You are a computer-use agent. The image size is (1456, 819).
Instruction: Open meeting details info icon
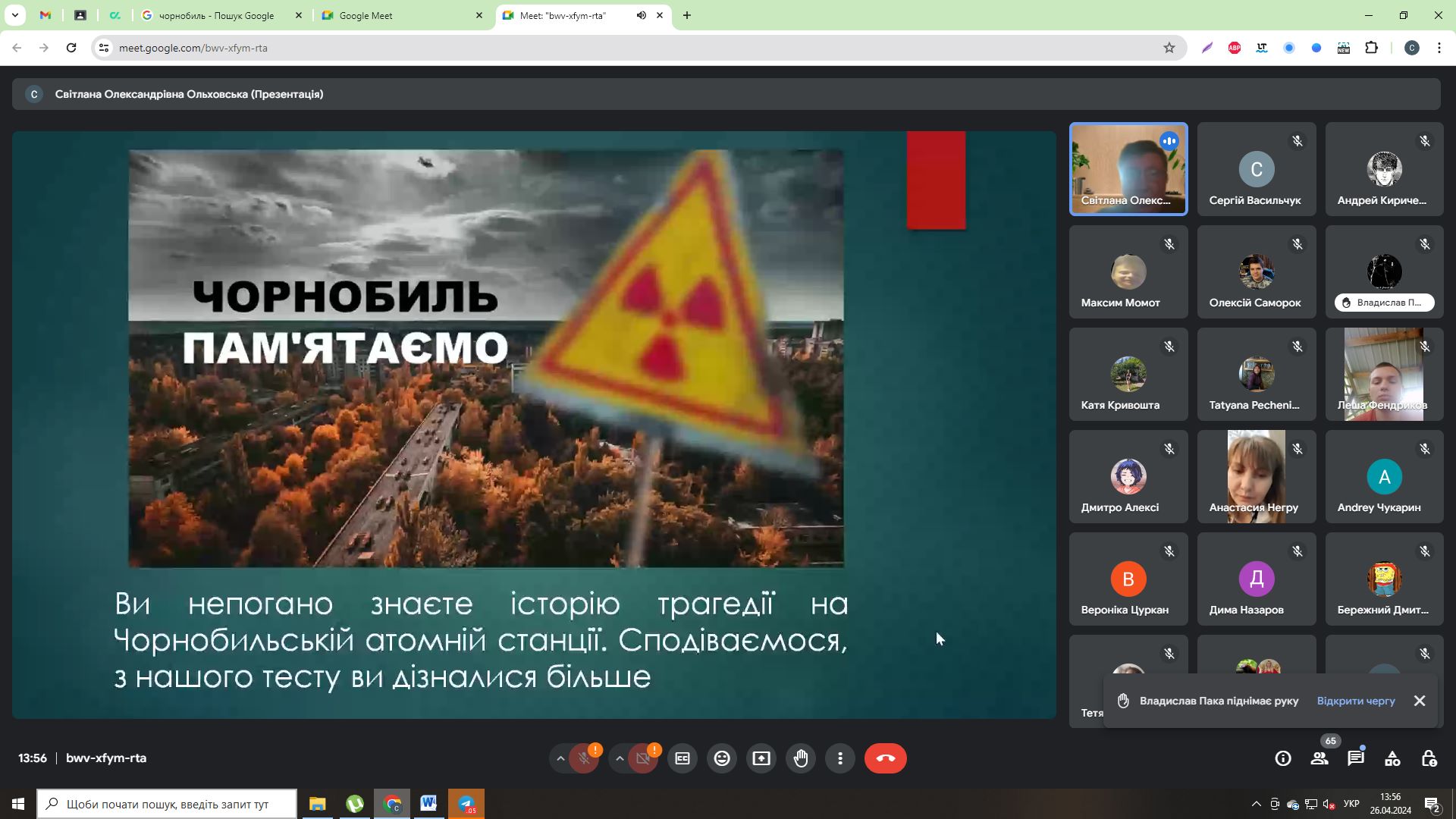(1283, 758)
